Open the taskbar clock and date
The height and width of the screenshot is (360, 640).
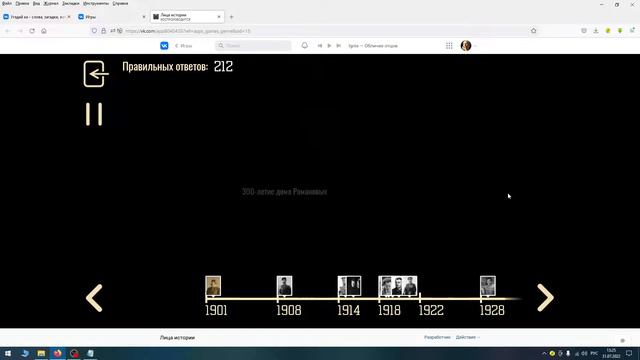click(611, 353)
